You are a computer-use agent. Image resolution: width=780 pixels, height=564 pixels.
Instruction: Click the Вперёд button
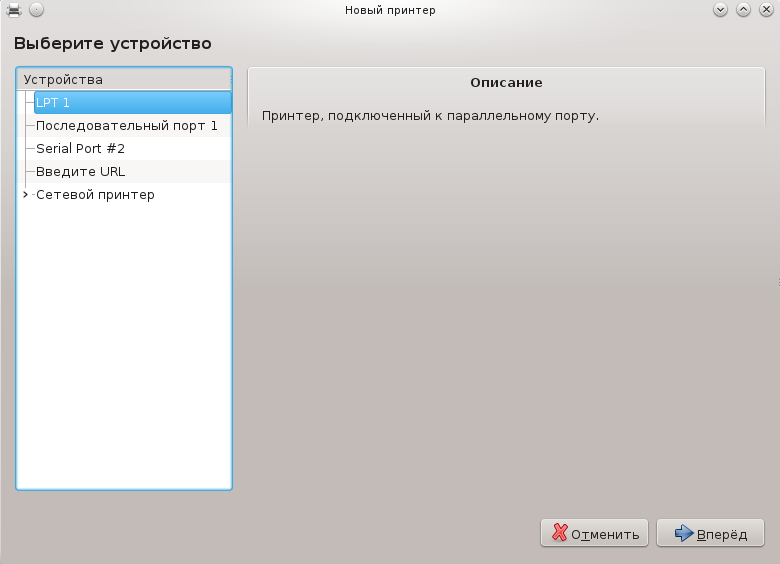(x=710, y=533)
